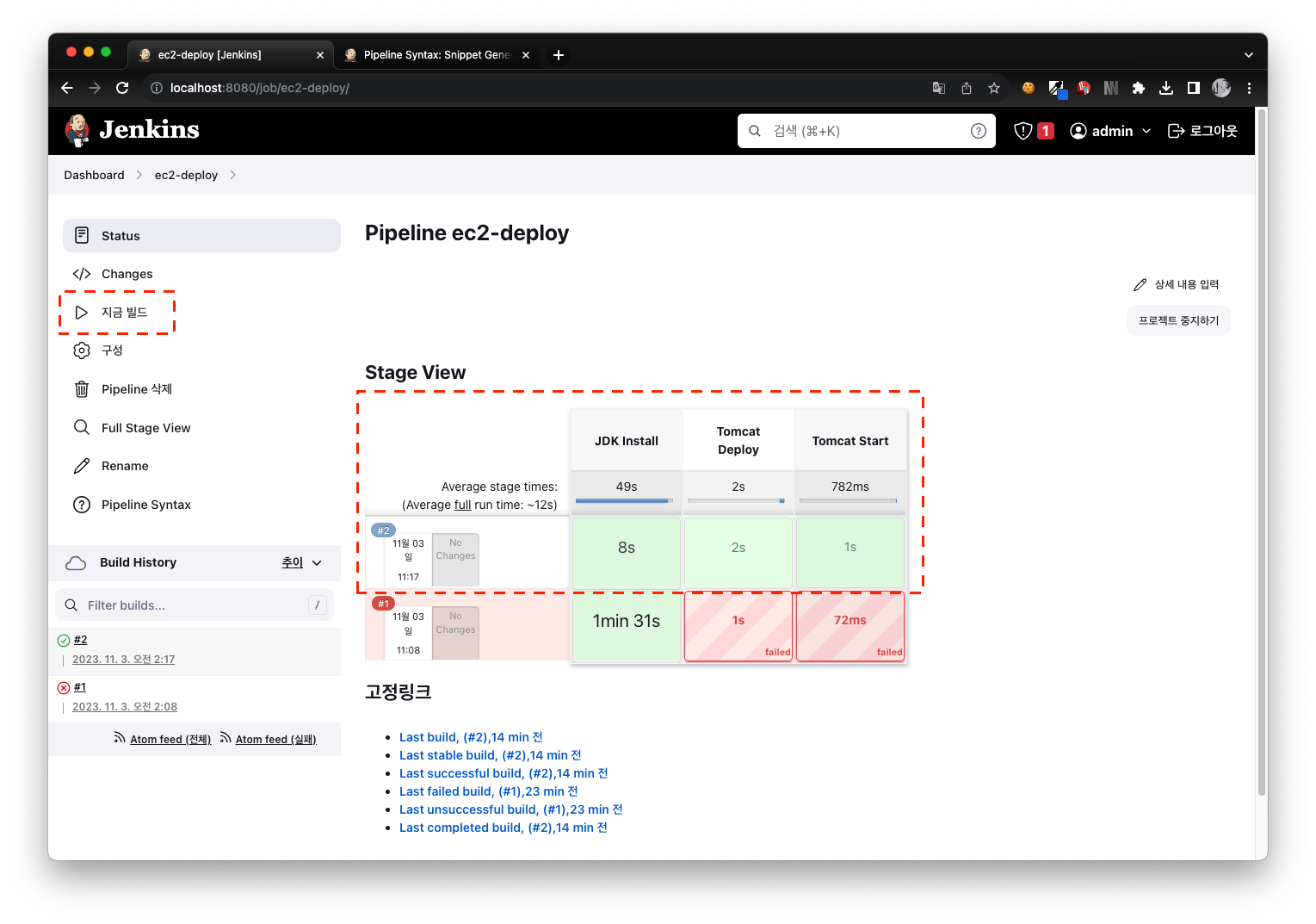The width and height of the screenshot is (1316, 924).
Task: Click the 프로젝트 중지하기 button
Action: (x=1178, y=320)
